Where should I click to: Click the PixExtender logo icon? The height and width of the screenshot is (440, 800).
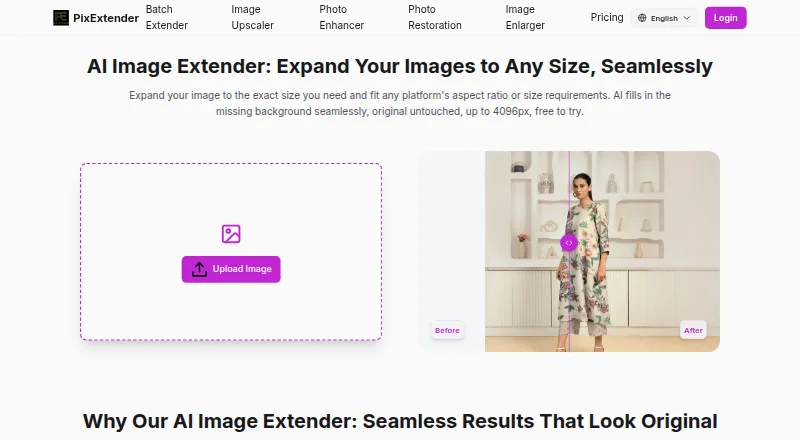tap(61, 18)
